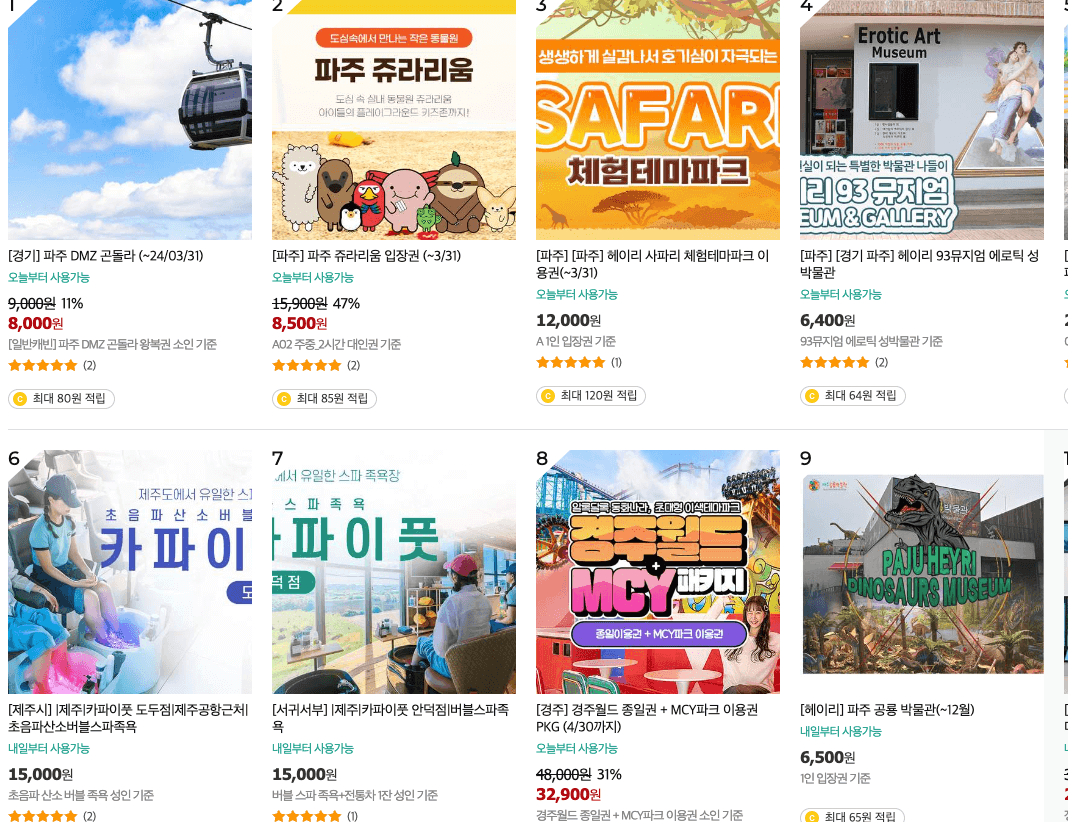Image resolution: width=1068 pixels, height=822 pixels.
Task: Click the 최대 120원 적립 coin badge
Action: point(591,396)
